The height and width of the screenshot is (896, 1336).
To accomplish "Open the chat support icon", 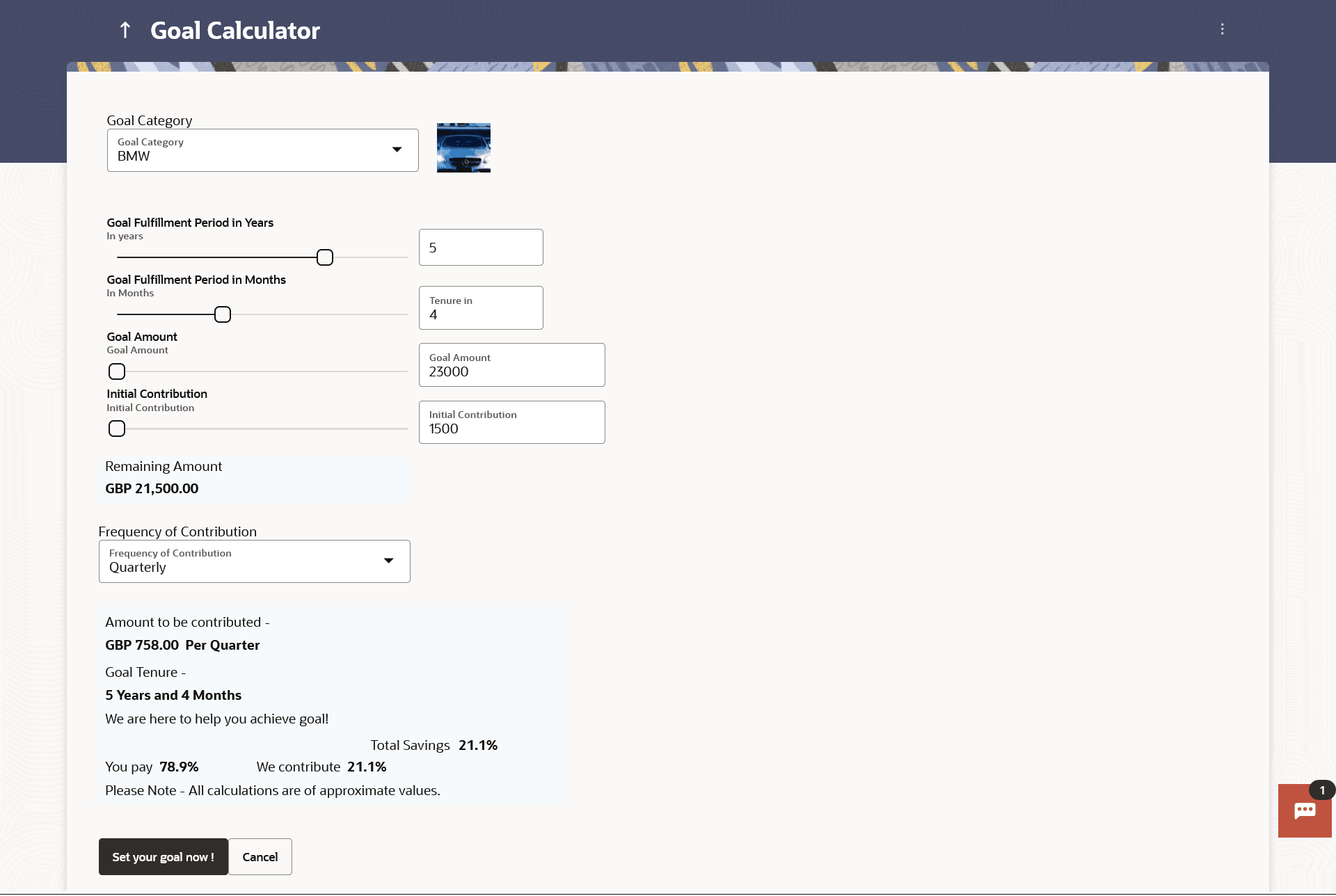I will coord(1304,811).
